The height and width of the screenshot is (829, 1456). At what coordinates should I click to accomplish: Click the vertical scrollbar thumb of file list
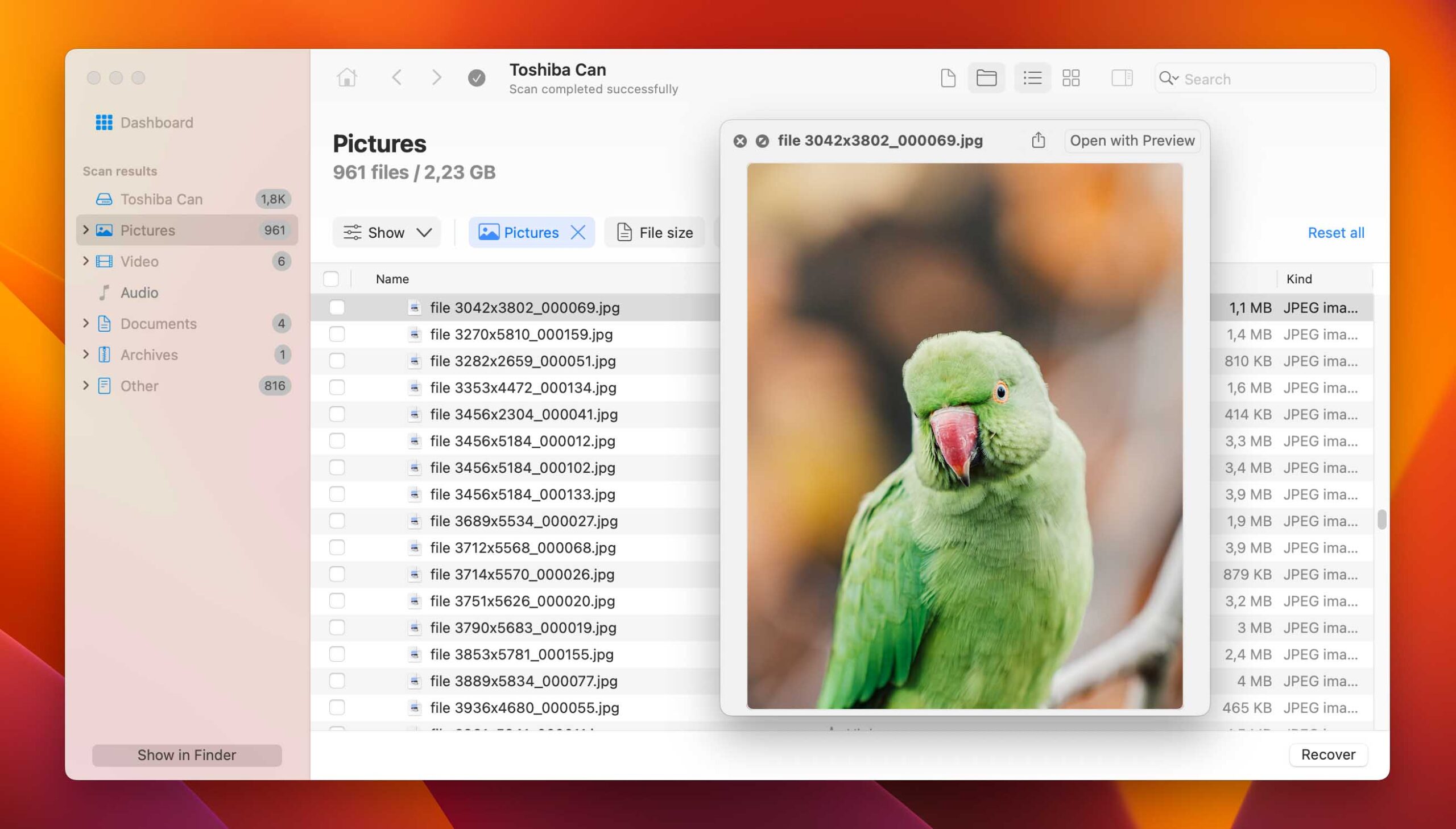1381,520
